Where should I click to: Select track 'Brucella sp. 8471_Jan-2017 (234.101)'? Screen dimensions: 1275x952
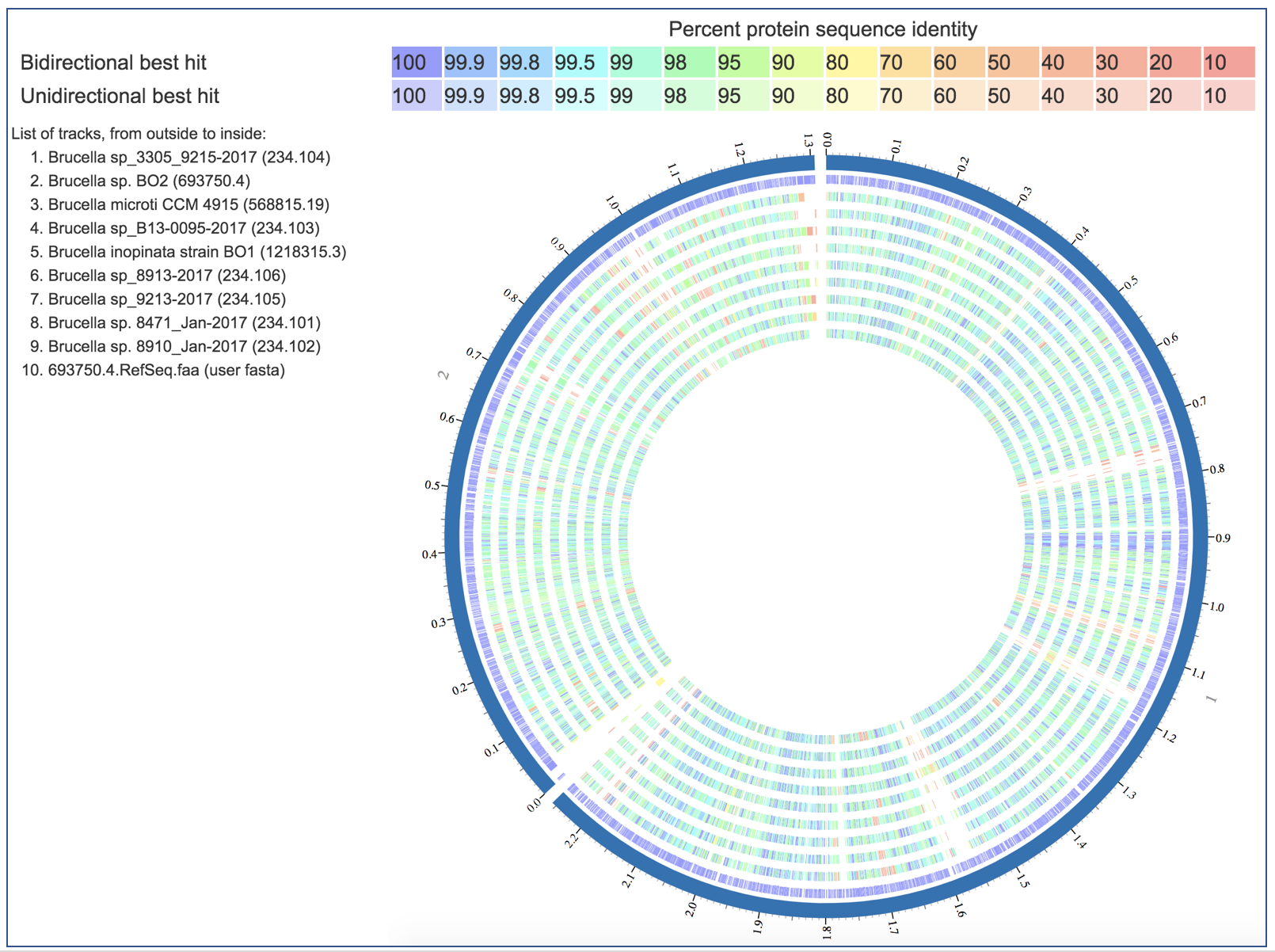[185, 322]
